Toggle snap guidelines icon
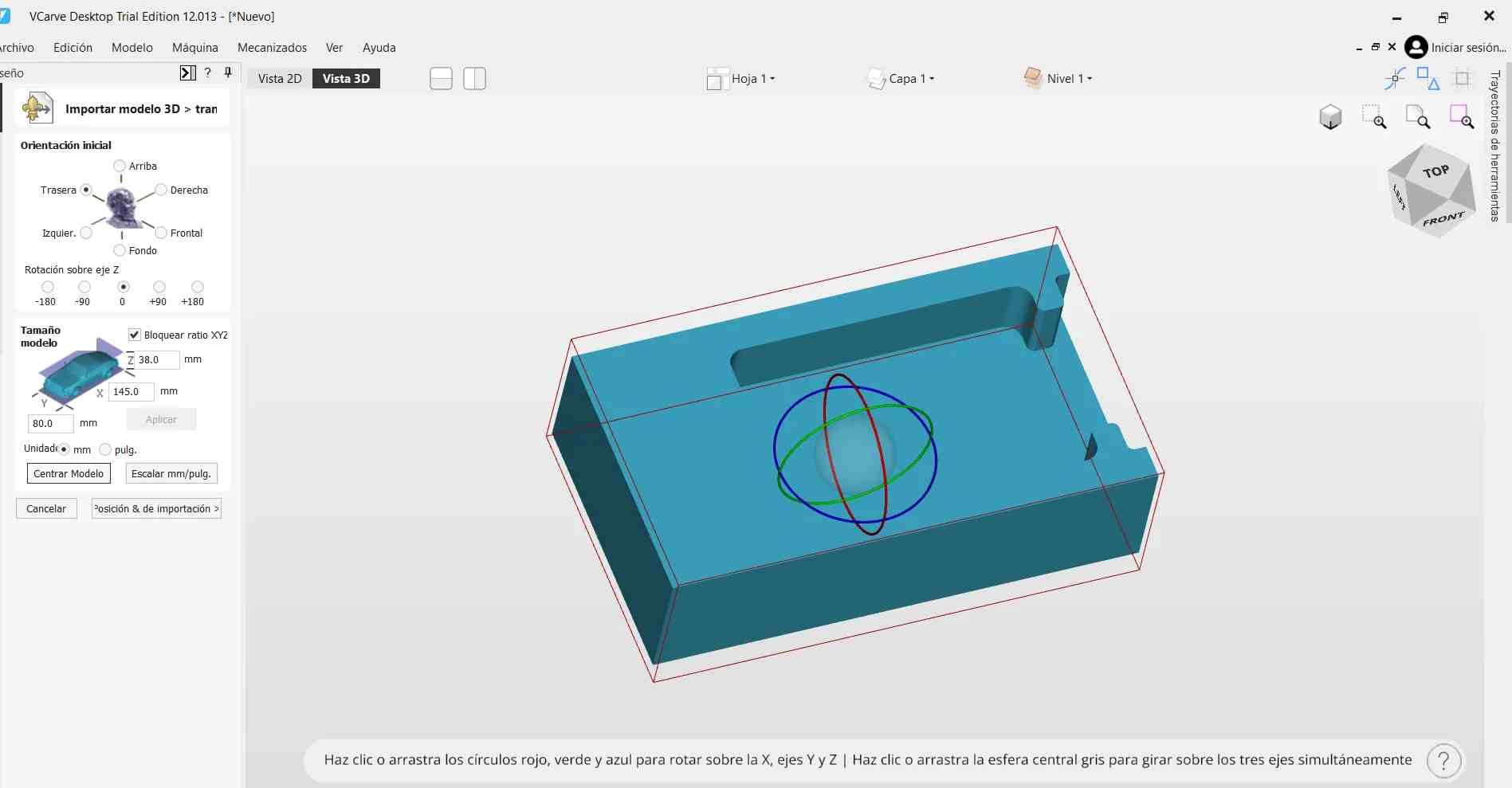 click(1395, 78)
